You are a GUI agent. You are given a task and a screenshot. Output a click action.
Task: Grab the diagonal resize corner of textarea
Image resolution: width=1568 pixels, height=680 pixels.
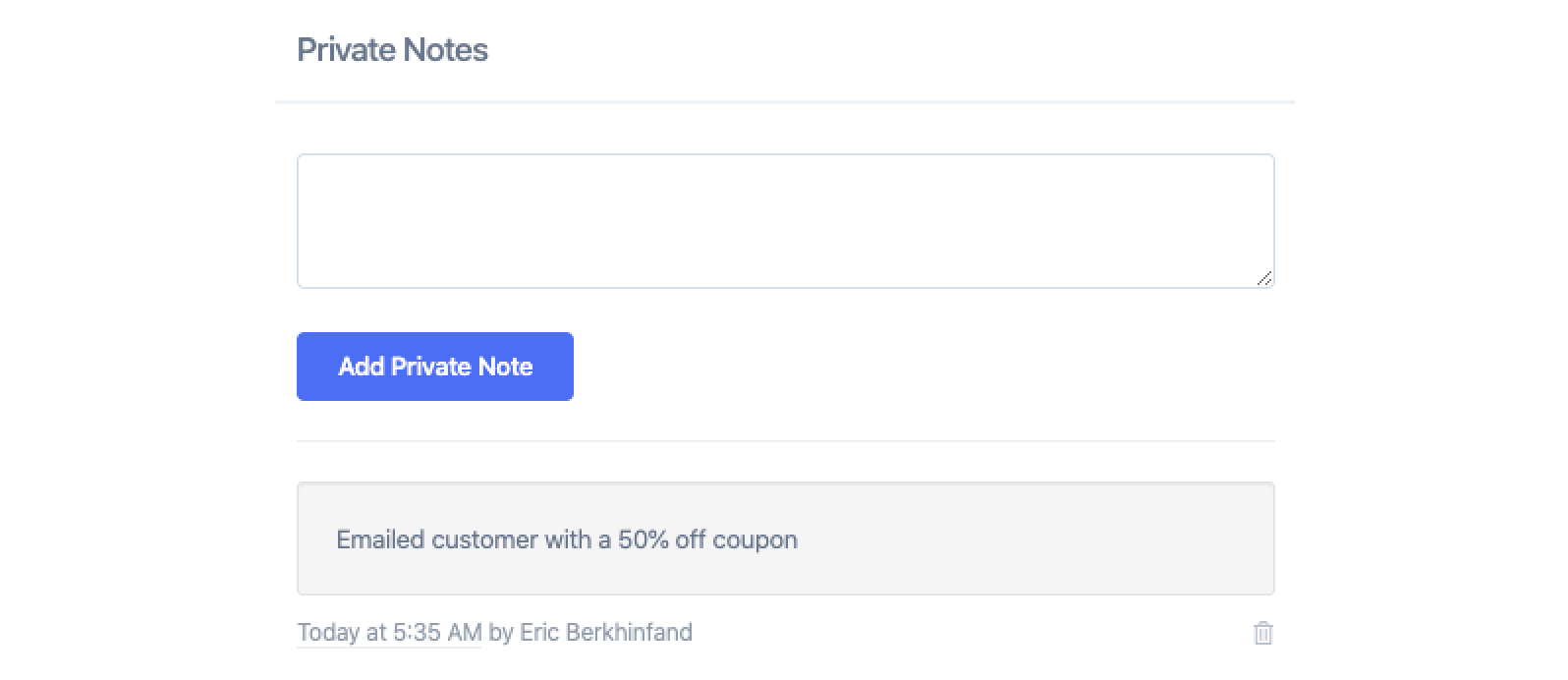click(x=1264, y=279)
